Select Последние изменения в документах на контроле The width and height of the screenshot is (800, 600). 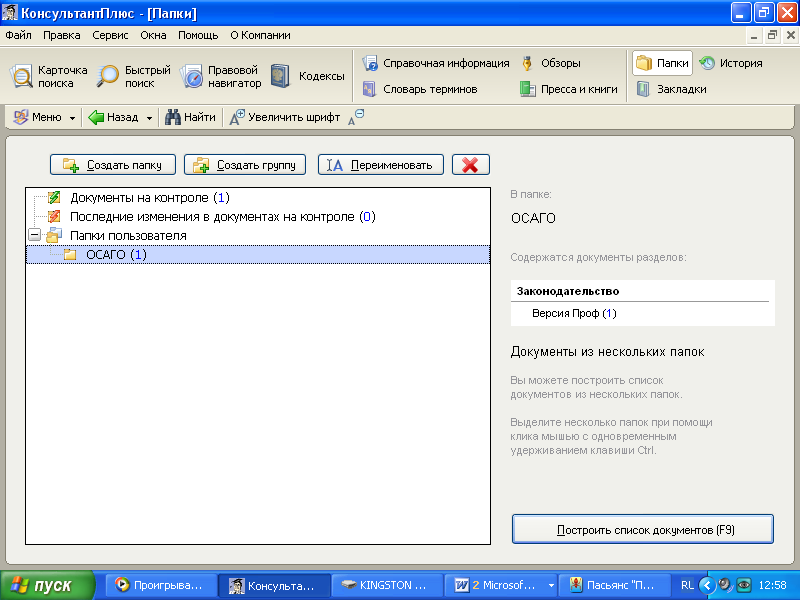click(222, 217)
